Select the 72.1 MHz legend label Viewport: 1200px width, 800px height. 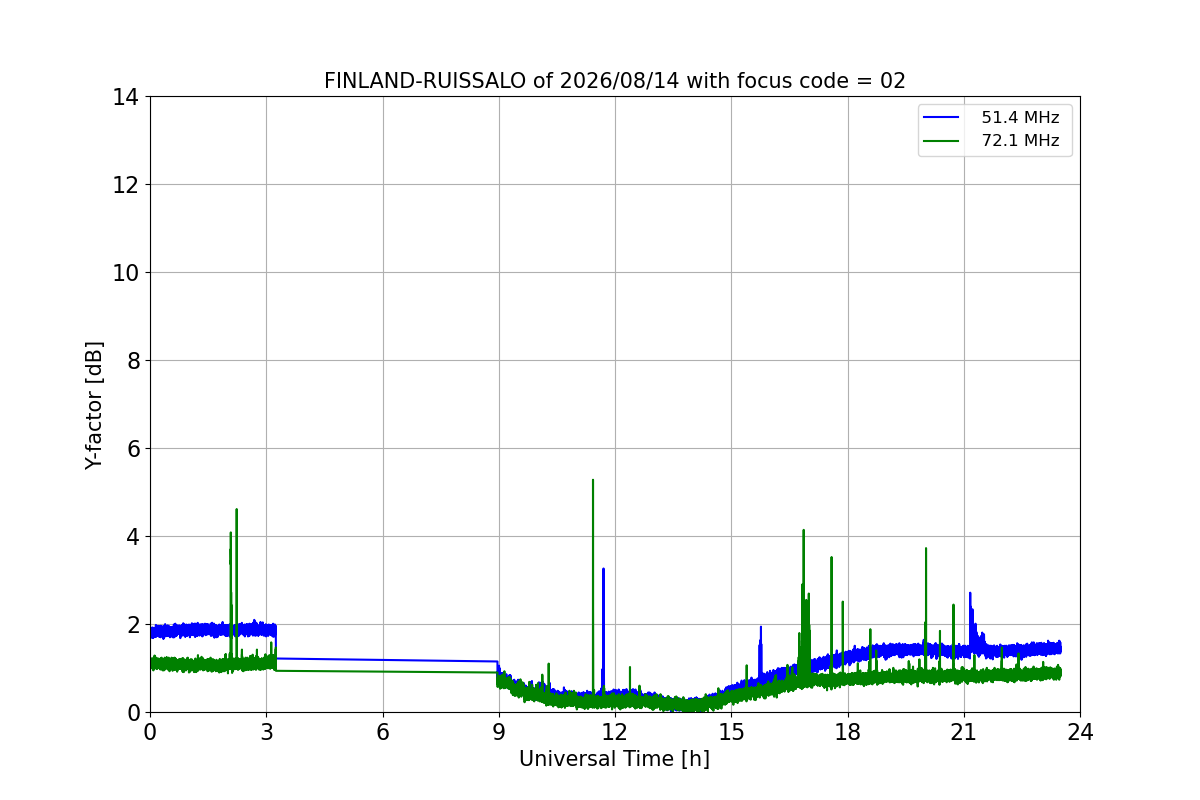click(x=1020, y=141)
